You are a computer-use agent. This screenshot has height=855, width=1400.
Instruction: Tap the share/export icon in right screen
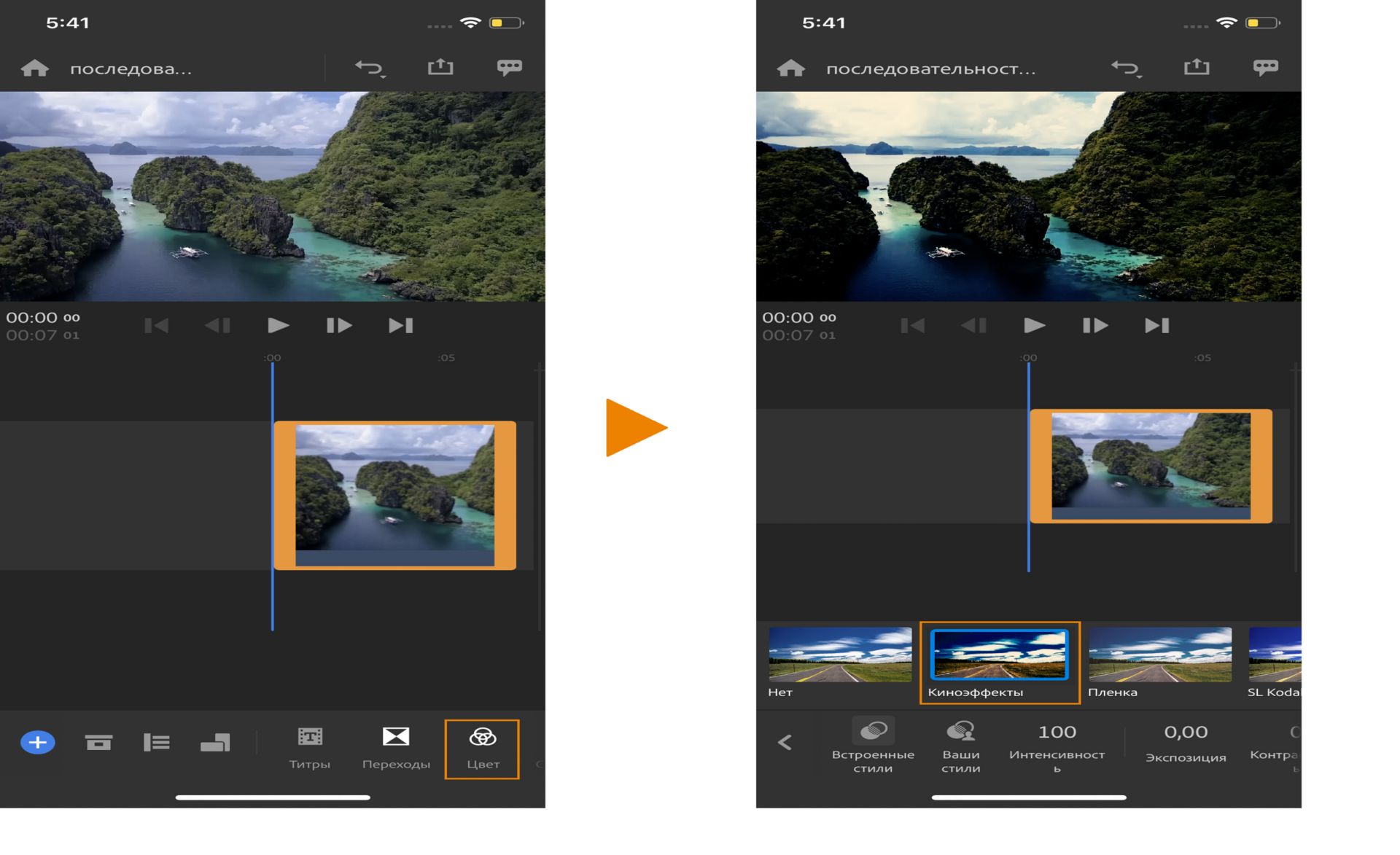(1196, 68)
